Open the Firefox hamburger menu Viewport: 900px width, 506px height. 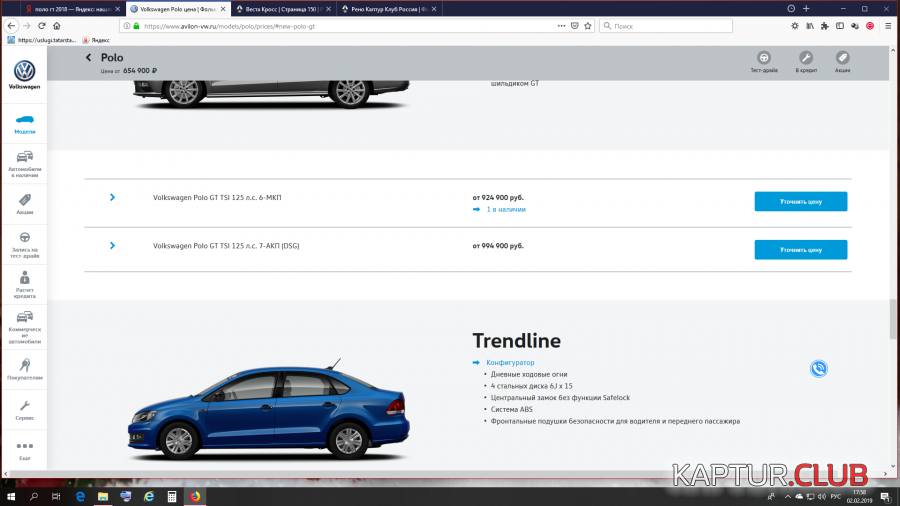click(888, 26)
